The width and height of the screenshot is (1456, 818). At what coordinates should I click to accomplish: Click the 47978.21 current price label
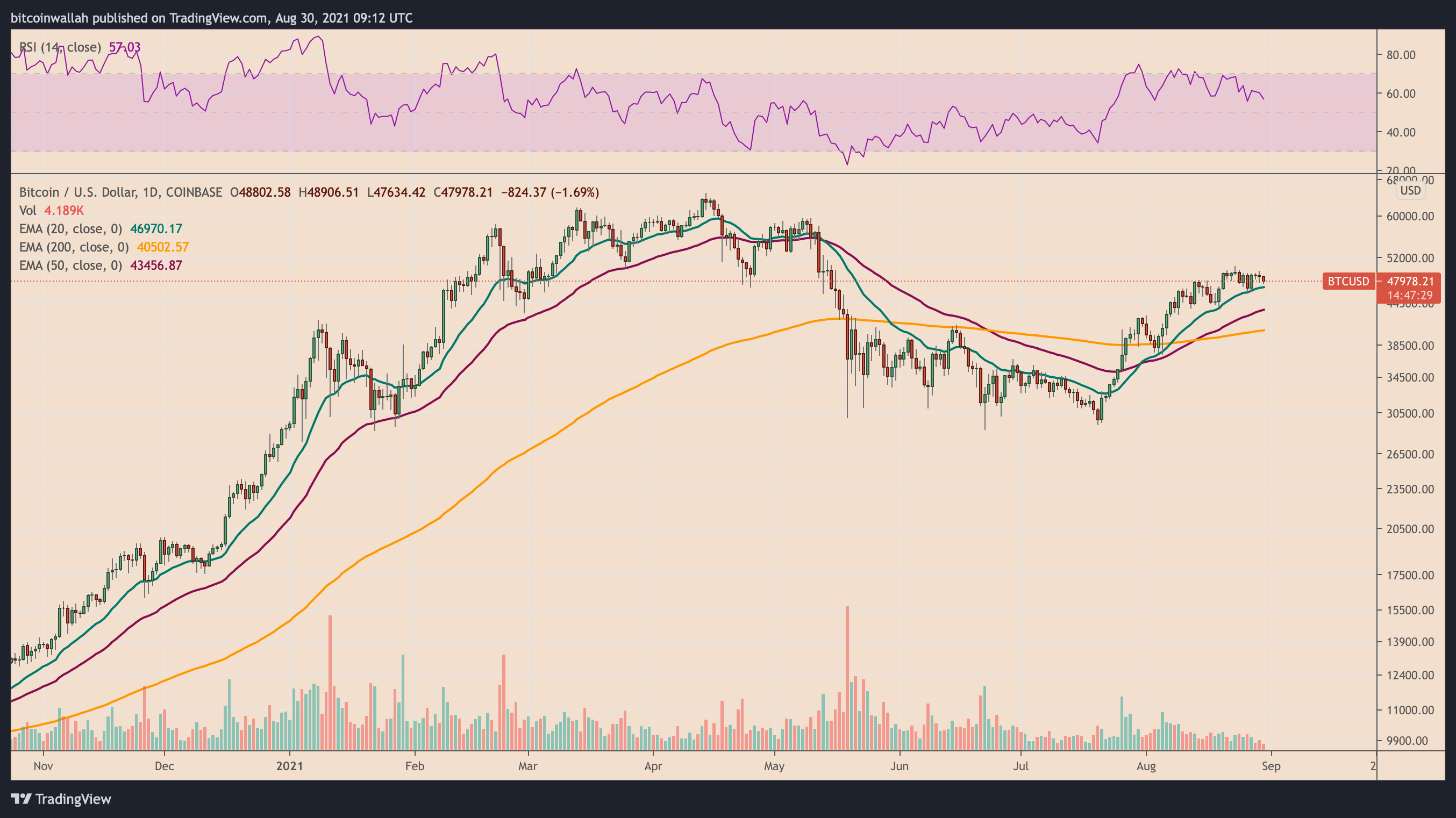(x=1410, y=281)
